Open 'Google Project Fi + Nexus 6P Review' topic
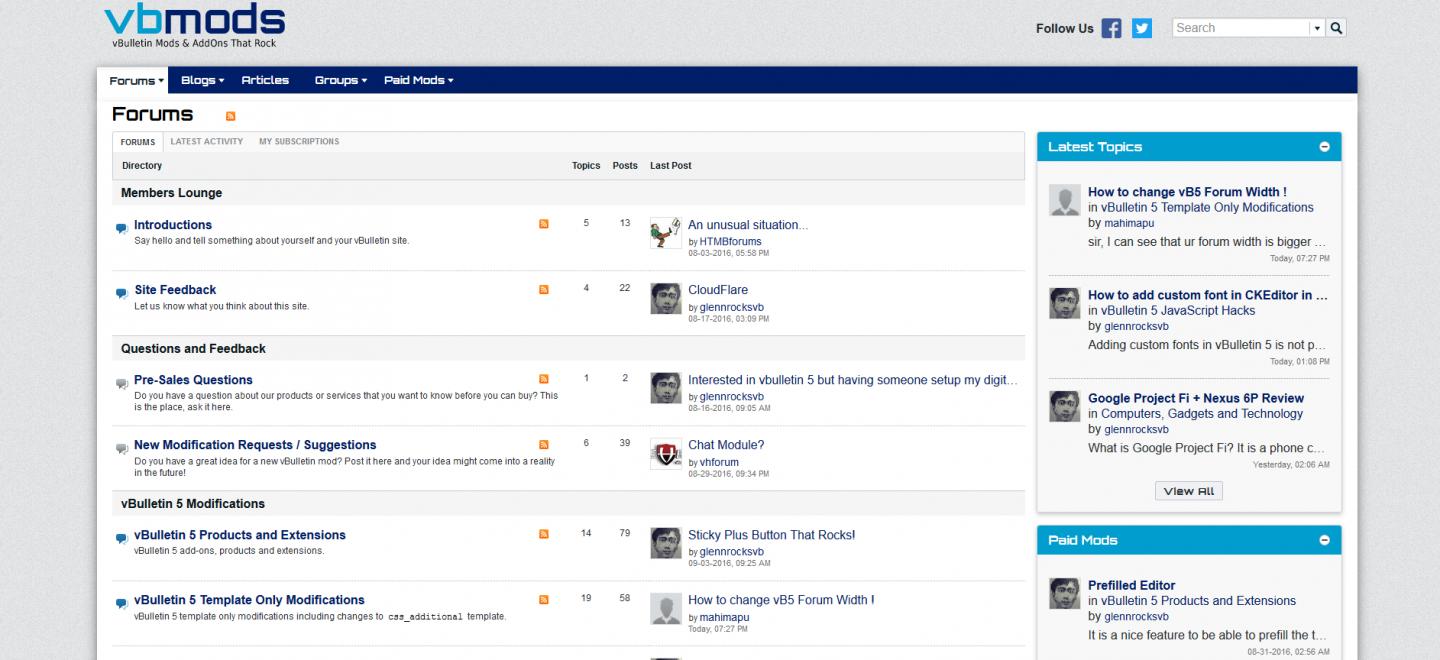Viewport: 1440px width, 660px height. point(1196,398)
